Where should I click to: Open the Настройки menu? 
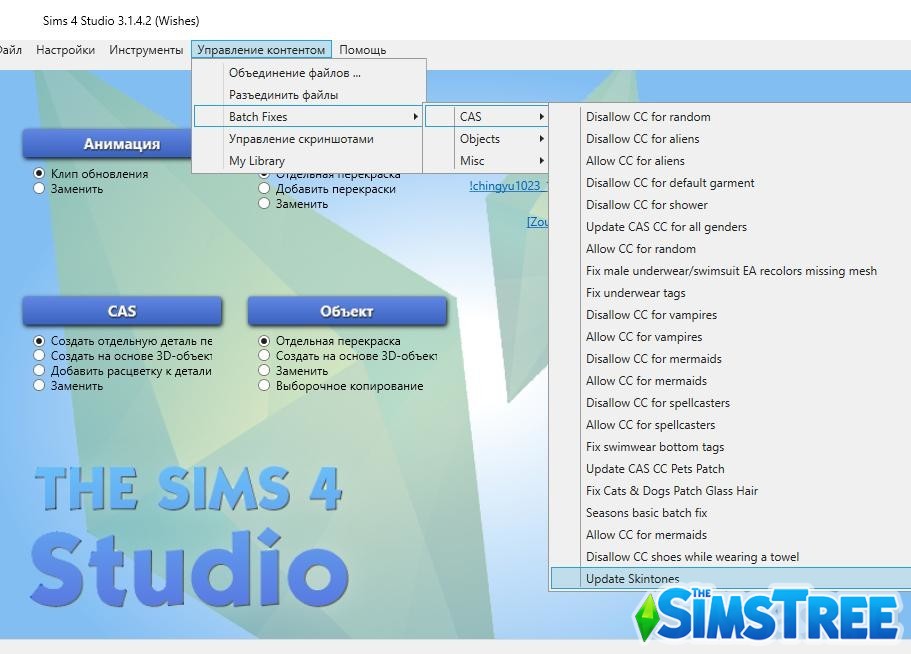[65, 49]
